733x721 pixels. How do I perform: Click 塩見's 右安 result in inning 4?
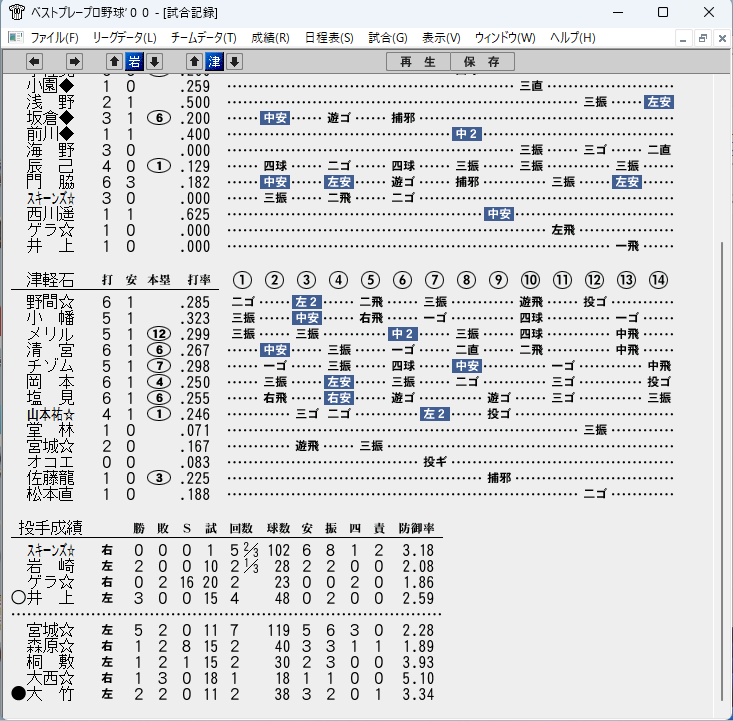click(x=339, y=398)
